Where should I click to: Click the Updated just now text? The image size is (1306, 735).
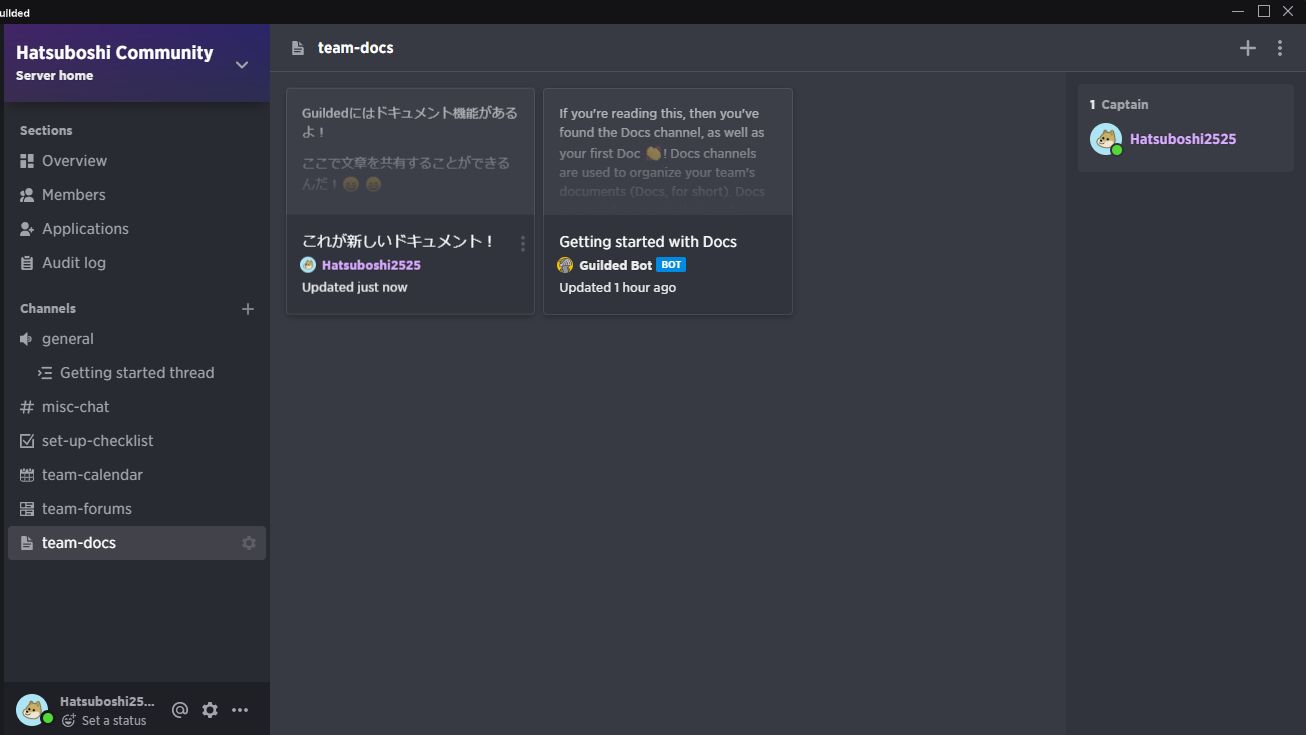(355, 287)
